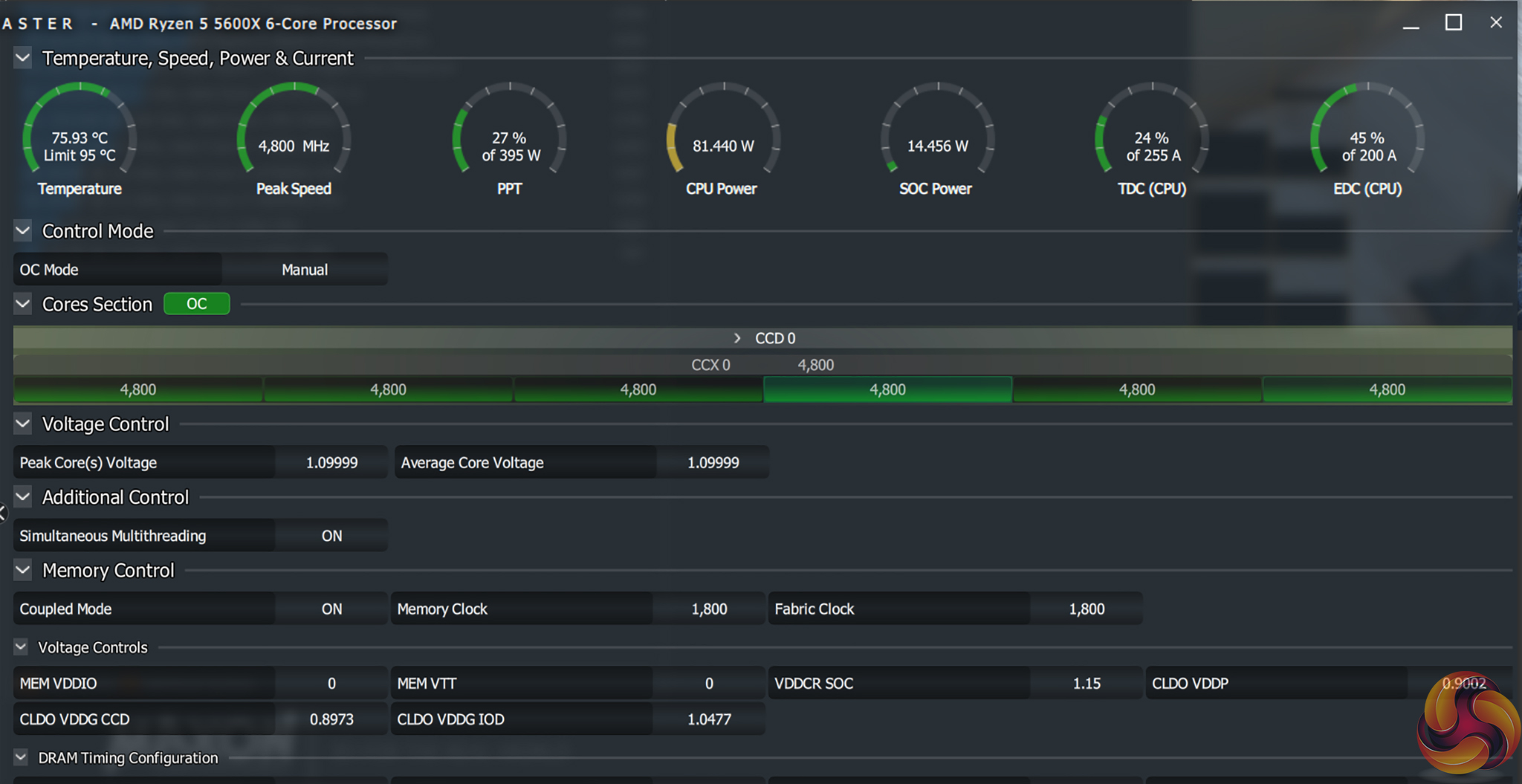Toggle Coupled Mode ON value

[331, 609]
